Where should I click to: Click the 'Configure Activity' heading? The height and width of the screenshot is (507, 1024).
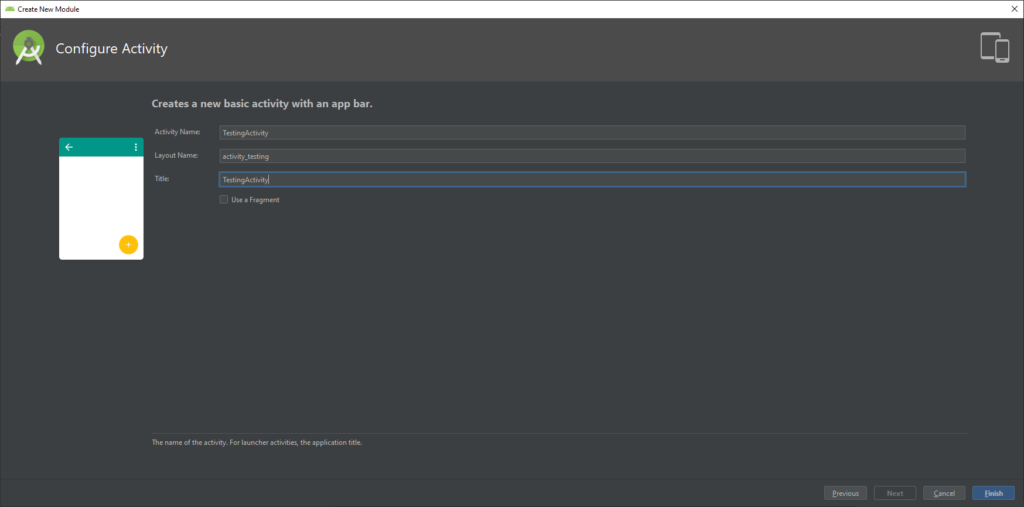click(112, 49)
